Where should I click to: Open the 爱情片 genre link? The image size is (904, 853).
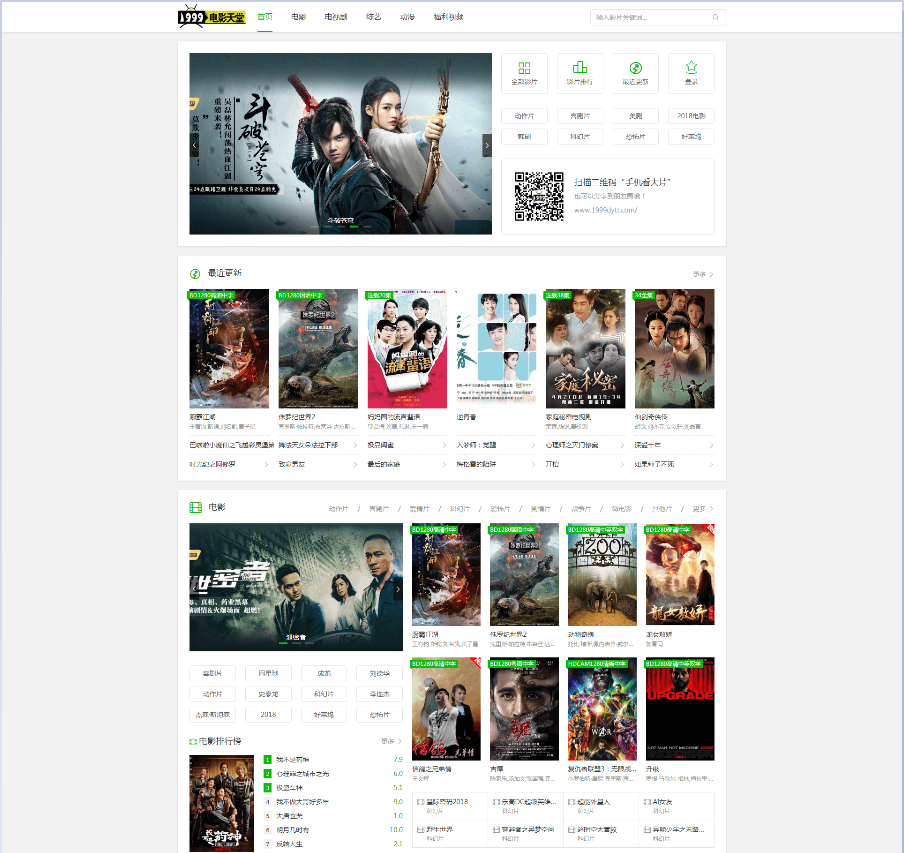click(x=419, y=509)
